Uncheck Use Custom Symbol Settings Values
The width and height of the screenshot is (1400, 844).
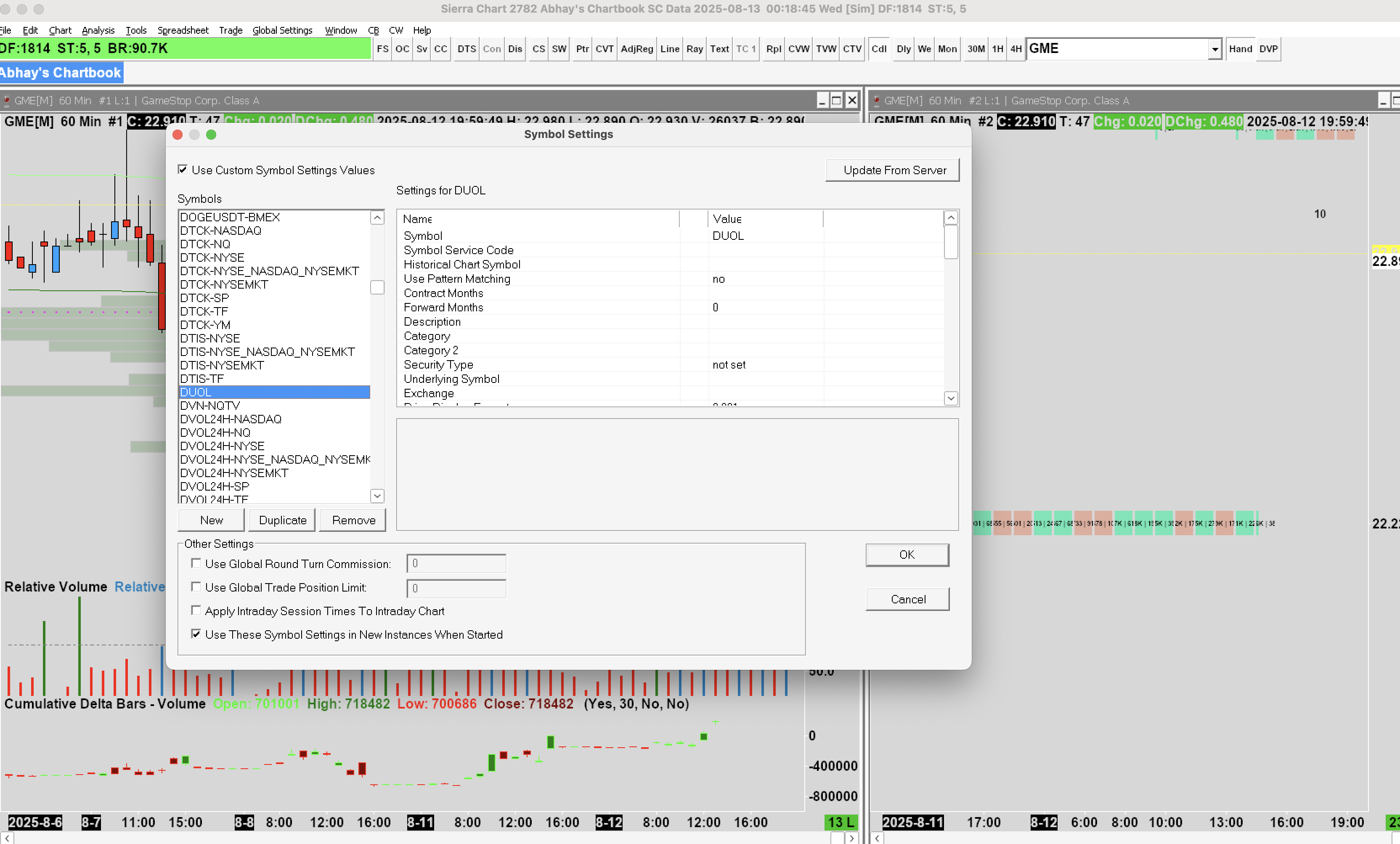[183, 170]
